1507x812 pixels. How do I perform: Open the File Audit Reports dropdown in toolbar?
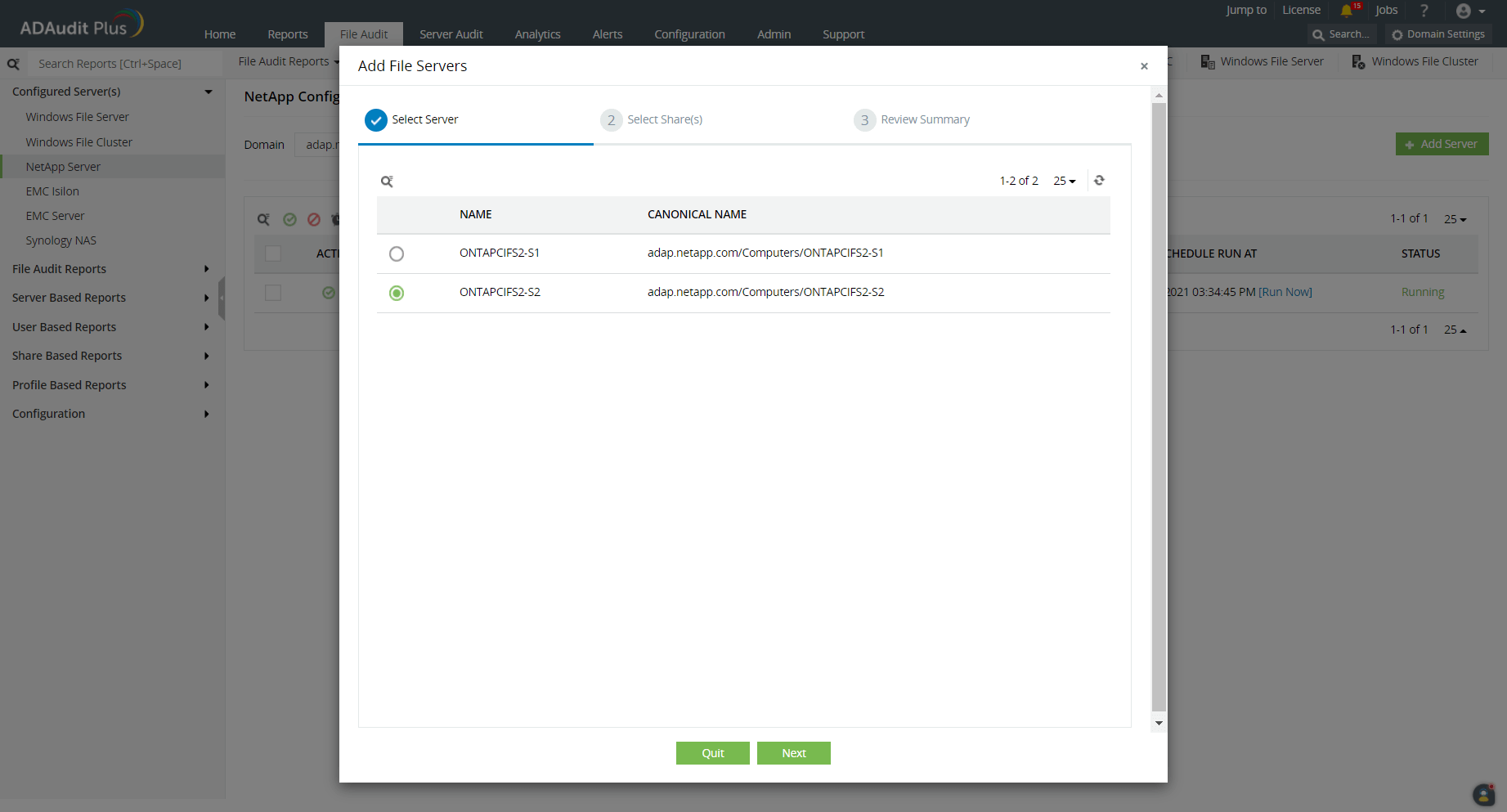point(289,61)
